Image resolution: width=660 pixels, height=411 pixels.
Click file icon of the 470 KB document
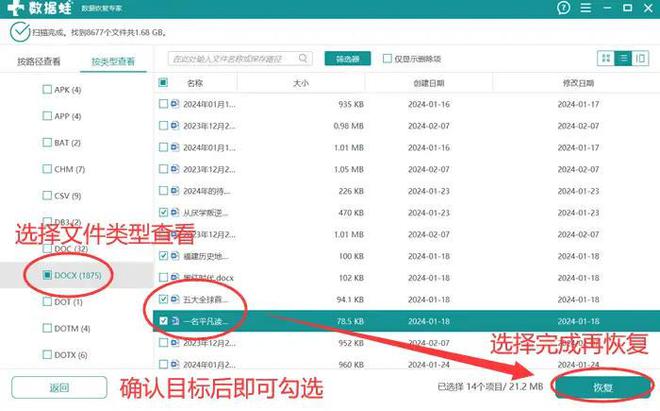coord(175,213)
